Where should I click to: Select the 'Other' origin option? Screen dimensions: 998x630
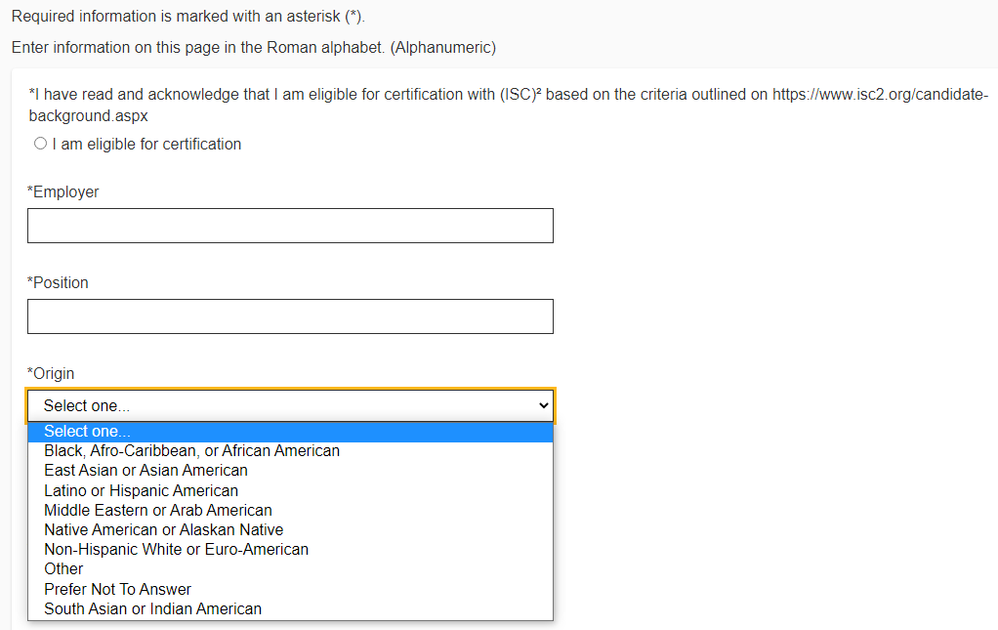point(64,569)
